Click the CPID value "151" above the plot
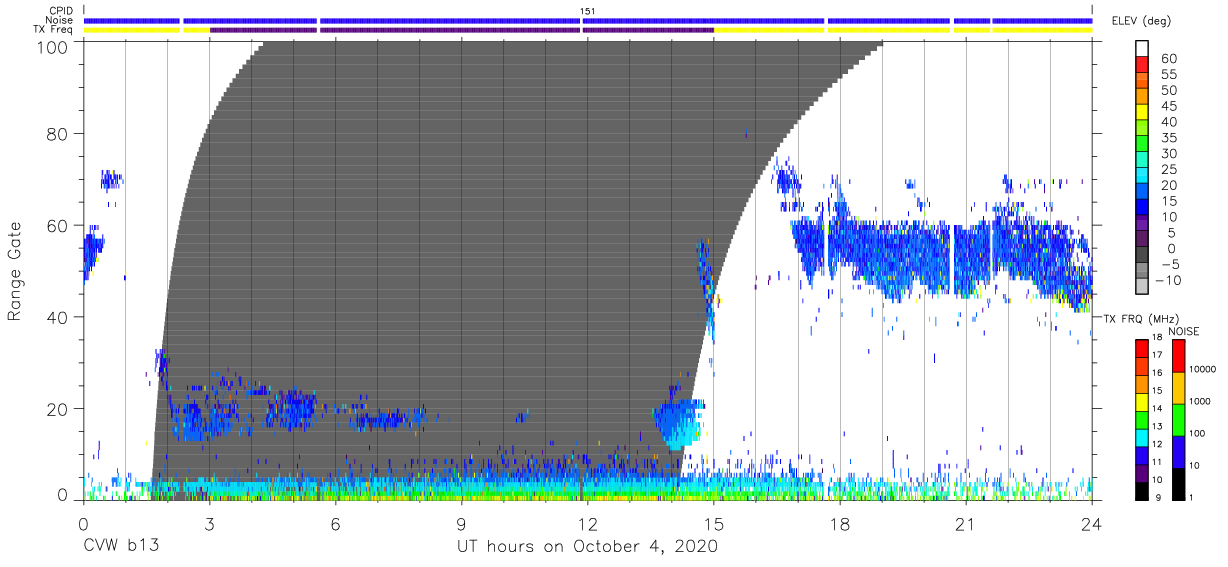1228x567 pixels. pos(588,11)
